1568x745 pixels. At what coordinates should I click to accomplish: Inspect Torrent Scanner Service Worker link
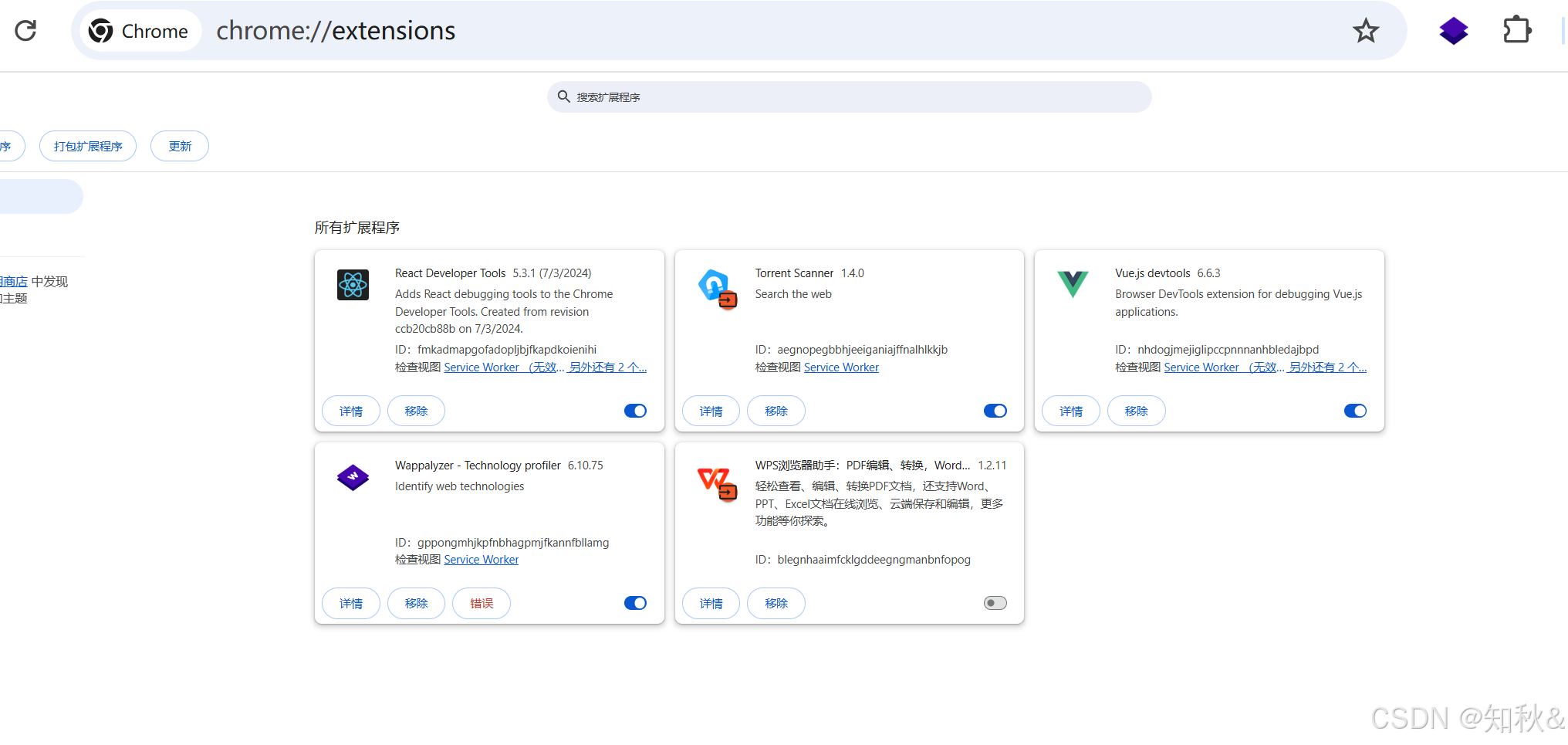[841, 367]
